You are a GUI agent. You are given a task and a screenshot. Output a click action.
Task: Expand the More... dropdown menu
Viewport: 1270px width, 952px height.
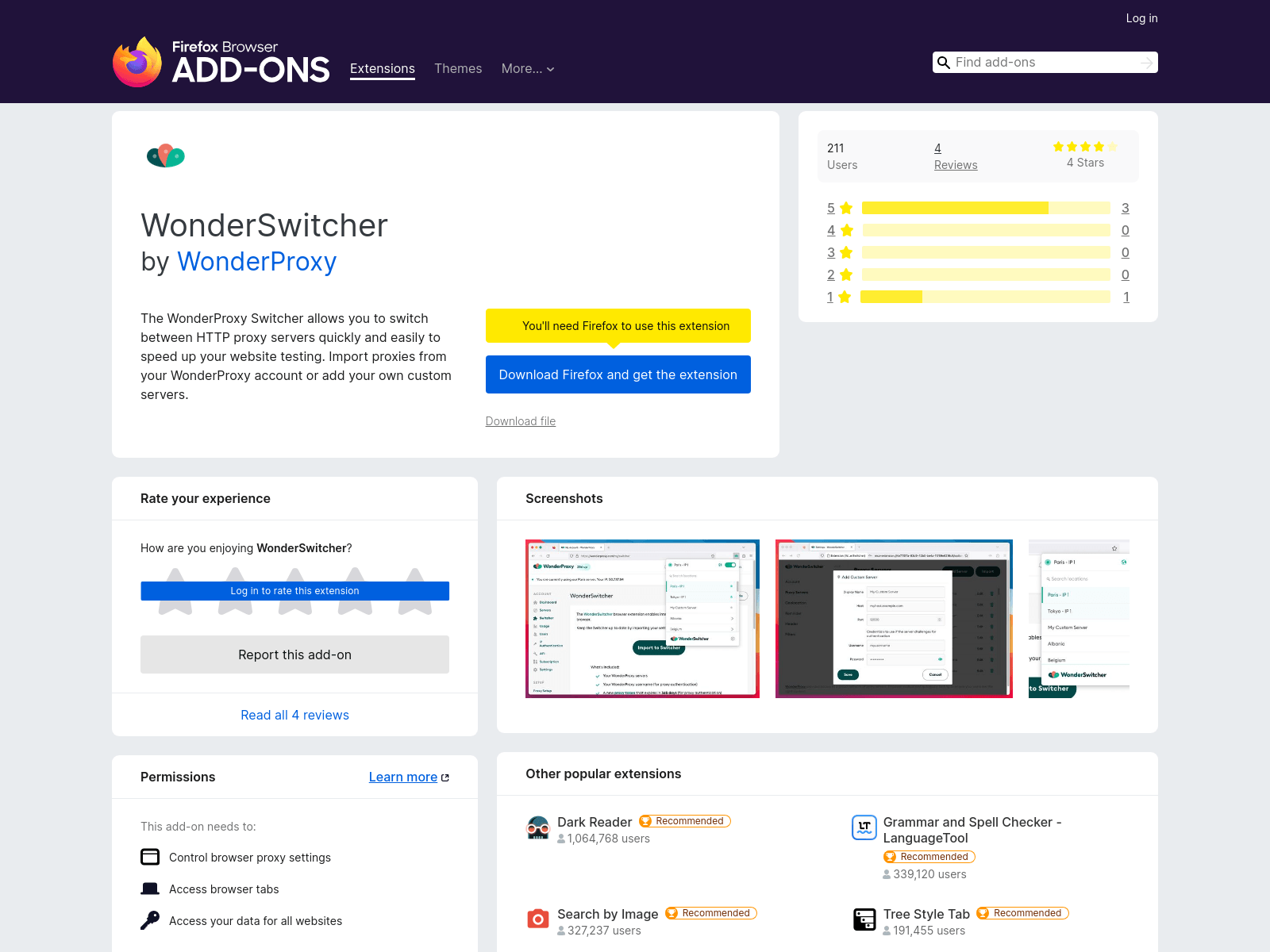point(528,69)
